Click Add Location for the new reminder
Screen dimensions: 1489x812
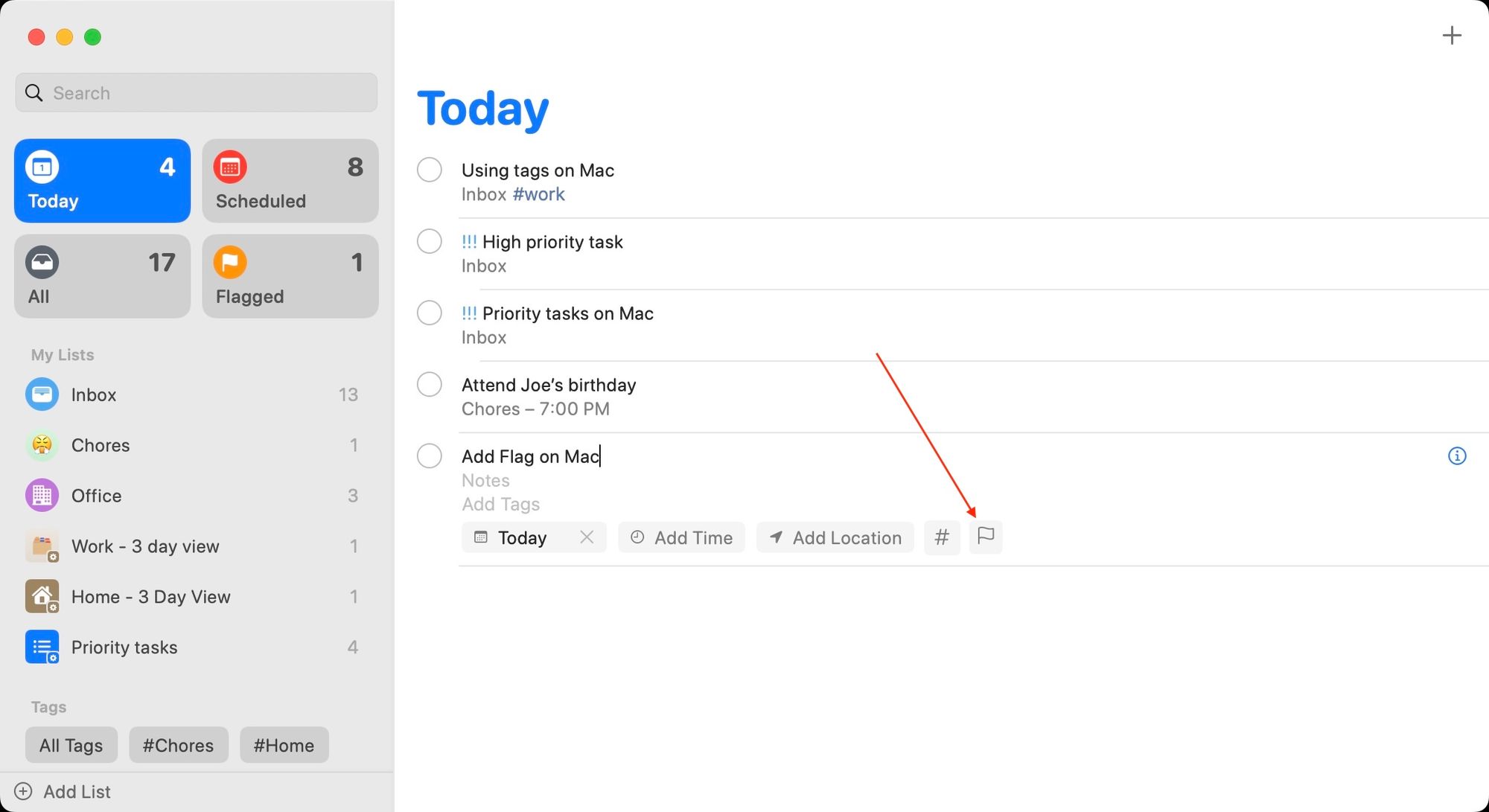coord(835,537)
